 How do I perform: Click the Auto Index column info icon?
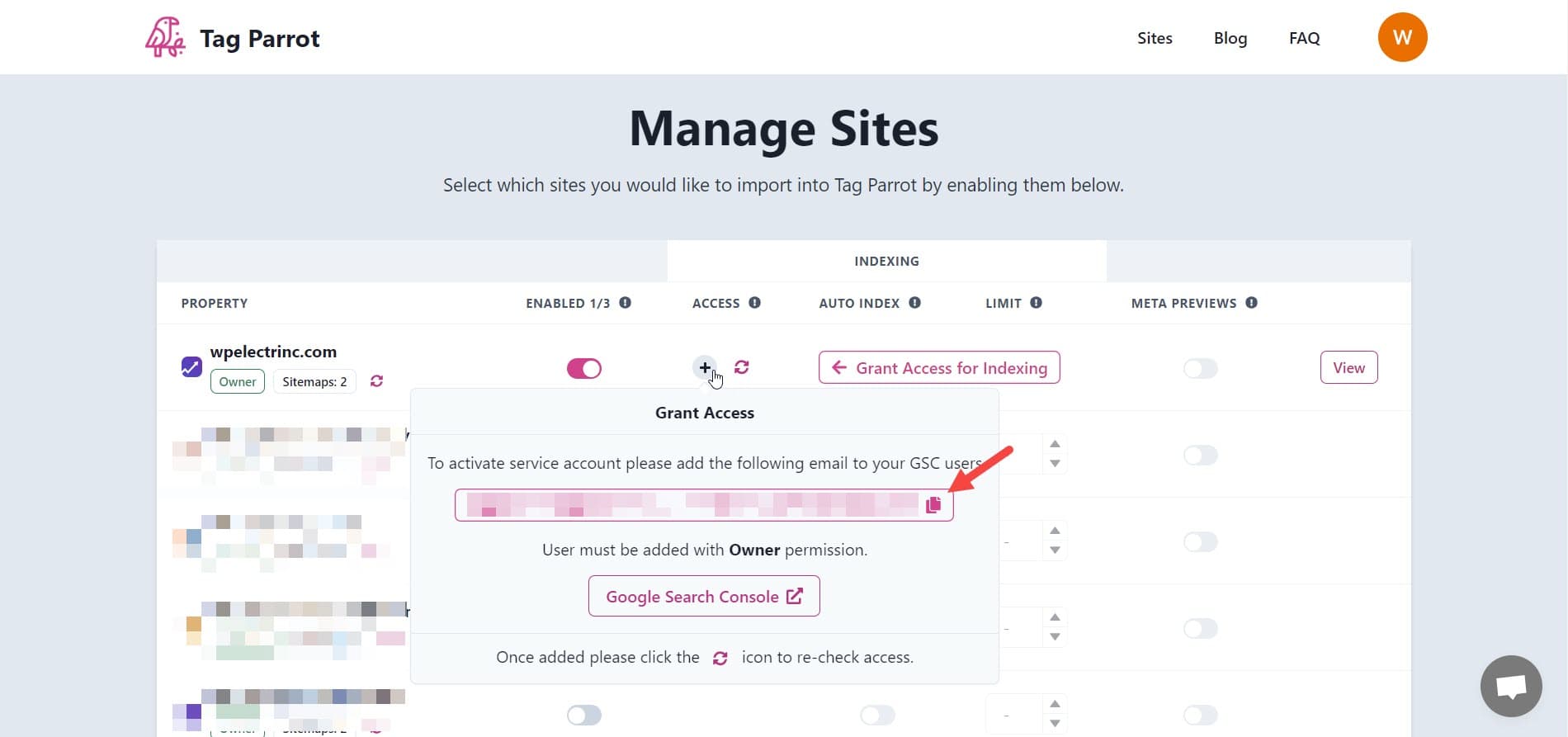[914, 303]
